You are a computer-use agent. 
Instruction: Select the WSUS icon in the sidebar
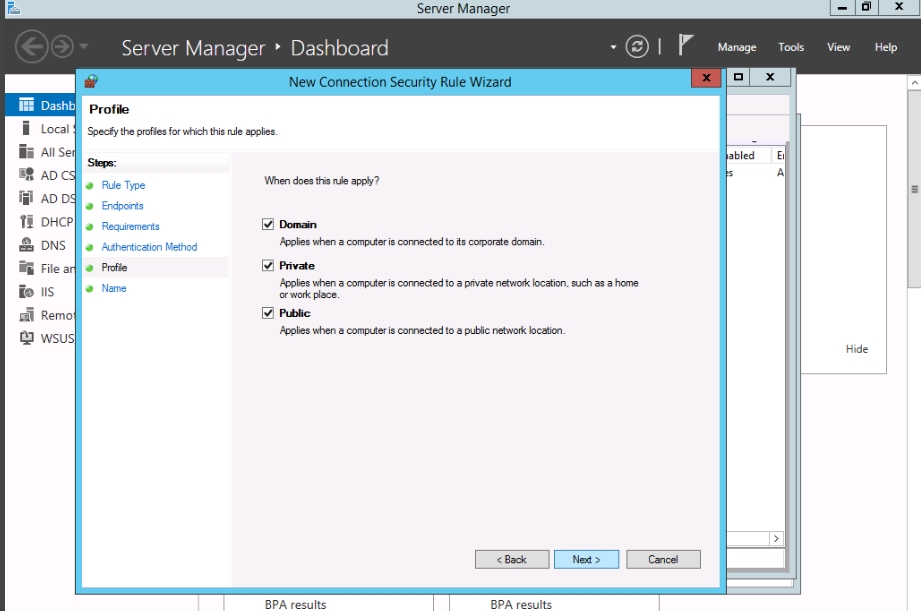[x=26, y=338]
